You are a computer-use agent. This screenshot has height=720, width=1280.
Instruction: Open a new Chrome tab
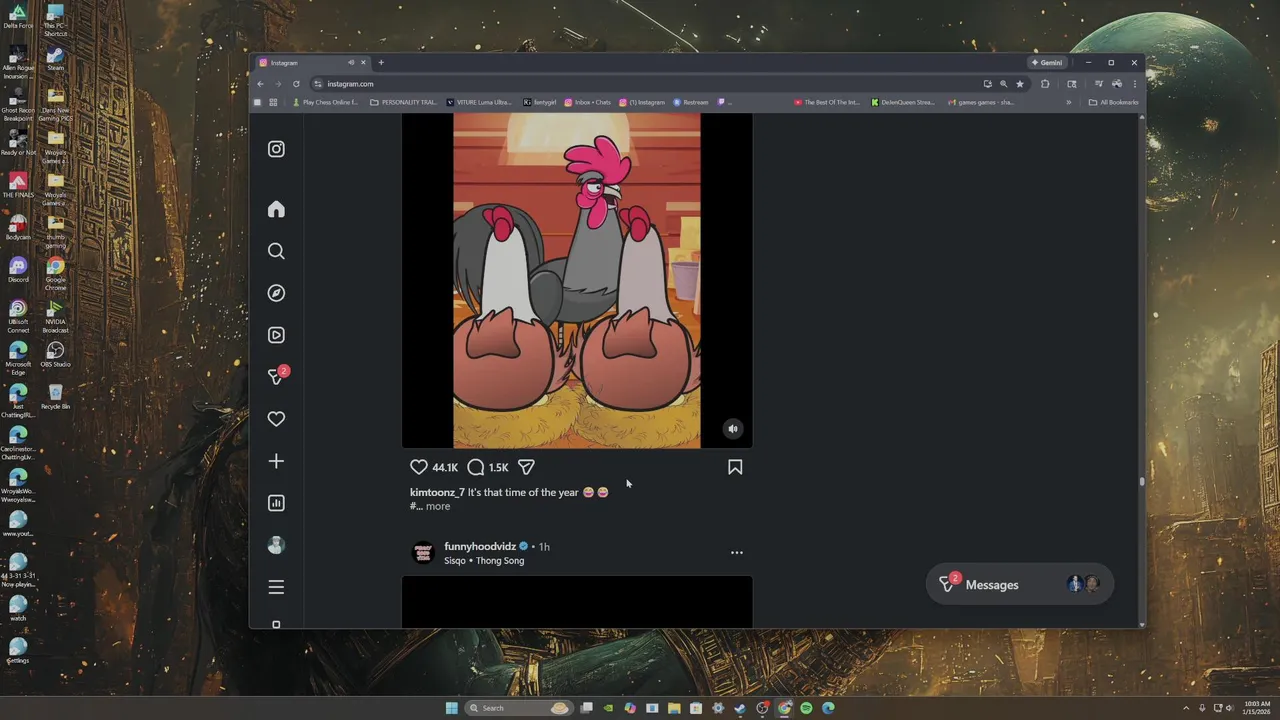(x=381, y=62)
